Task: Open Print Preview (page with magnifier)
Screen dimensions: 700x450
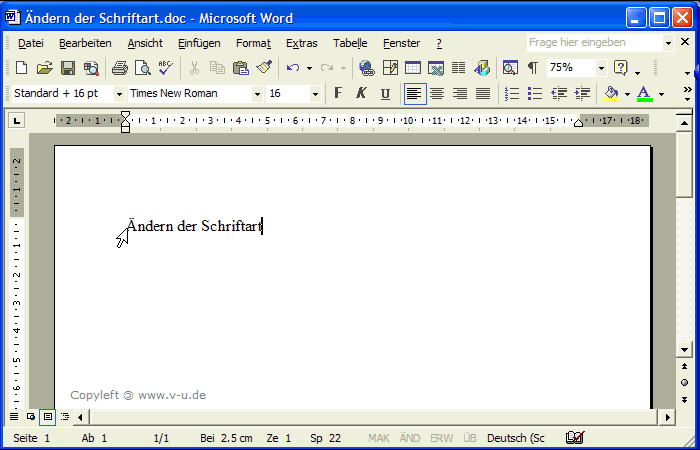Action: pos(143,68)
